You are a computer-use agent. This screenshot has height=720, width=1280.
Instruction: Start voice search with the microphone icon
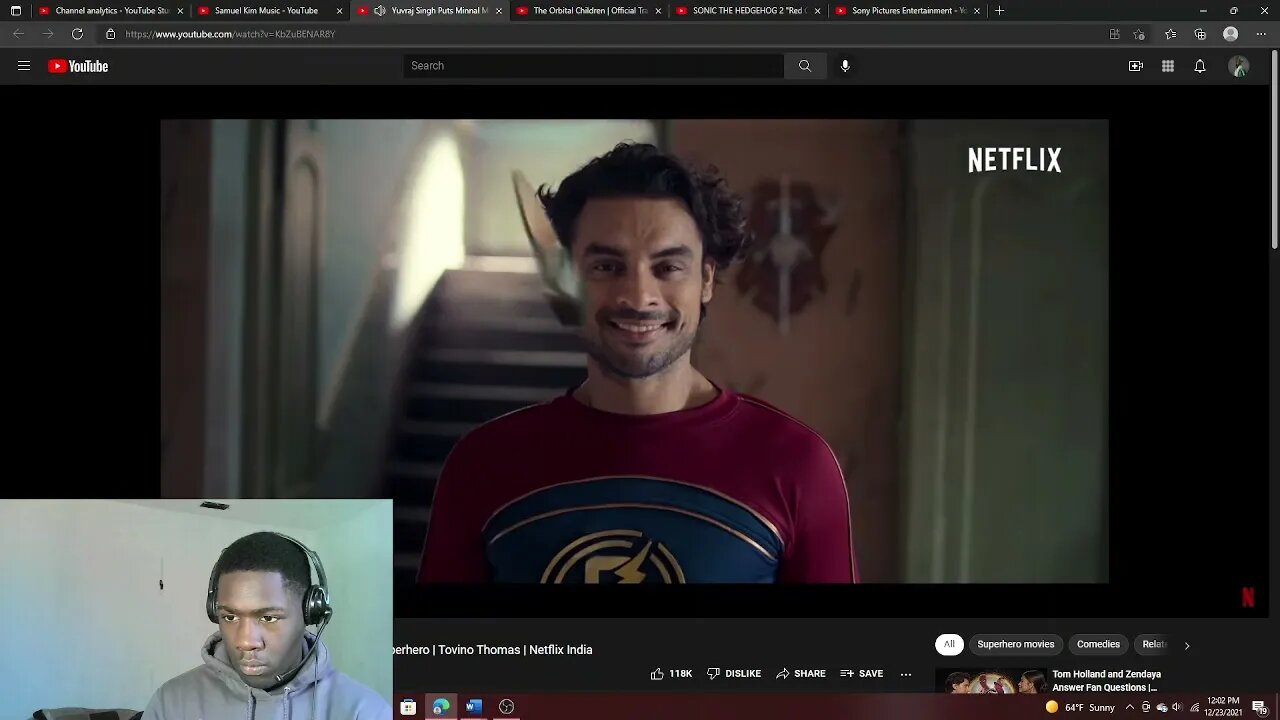[x=845, y=66]
